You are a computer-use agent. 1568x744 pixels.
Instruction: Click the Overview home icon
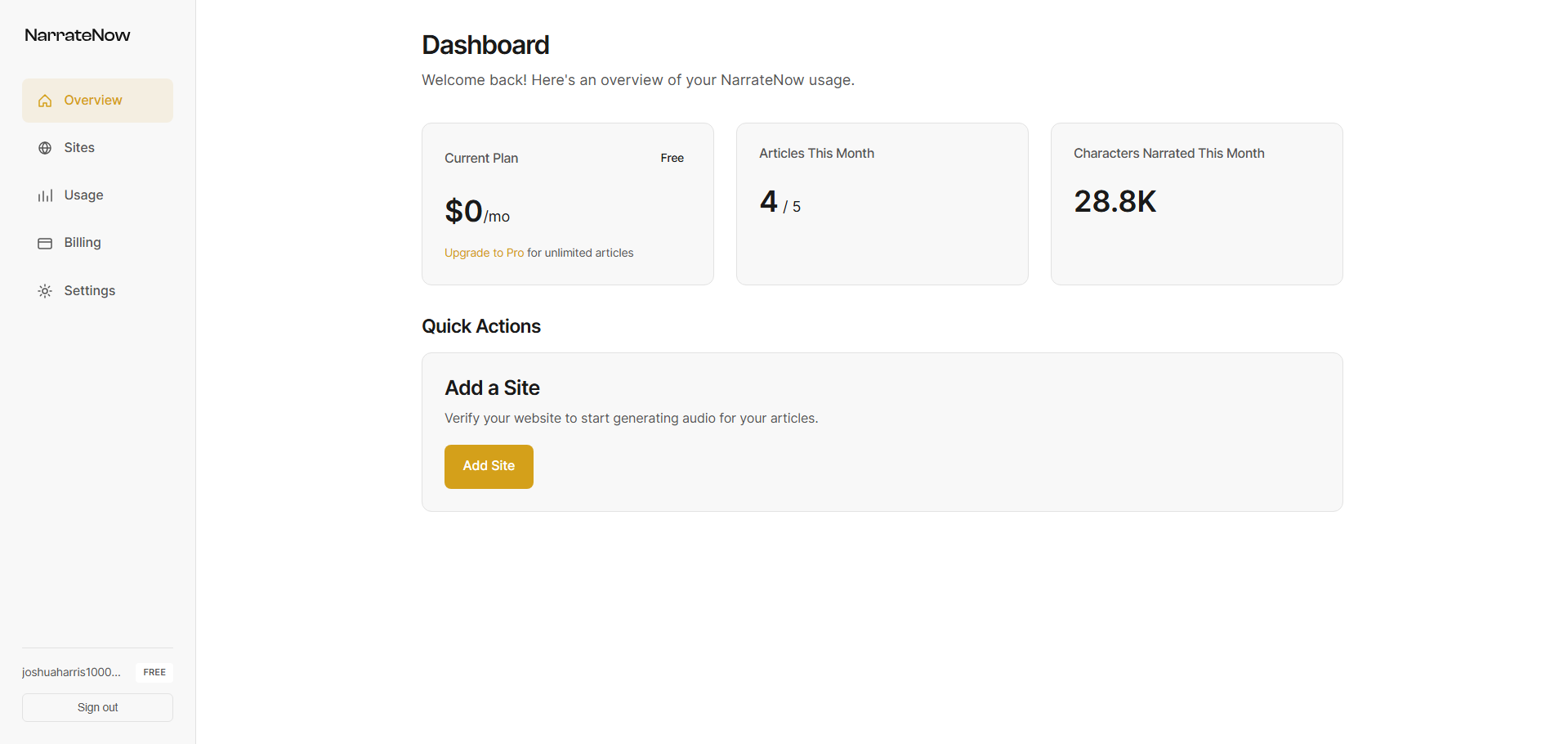pos(45,101)
